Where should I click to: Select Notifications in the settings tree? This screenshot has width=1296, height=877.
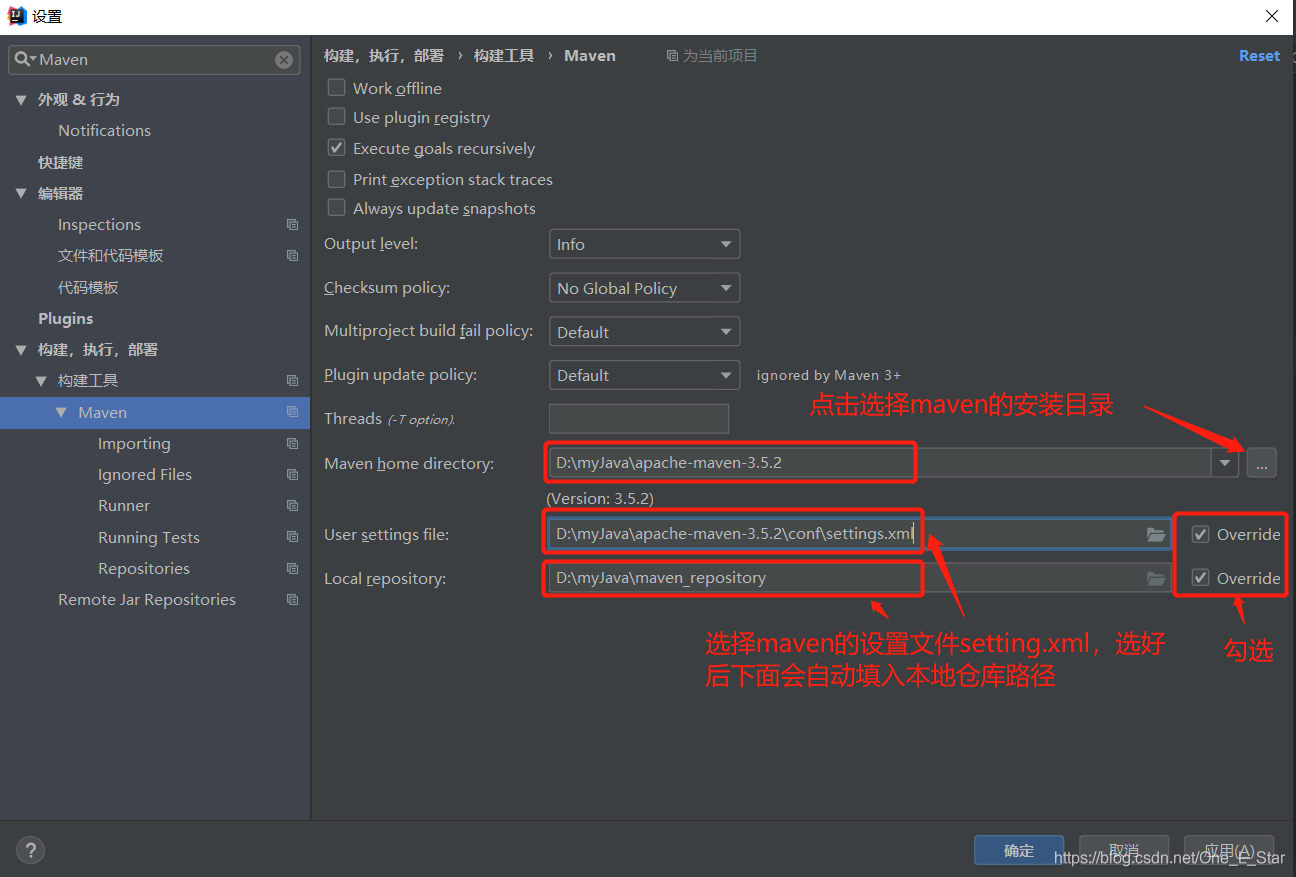click(x=104, y=131)
